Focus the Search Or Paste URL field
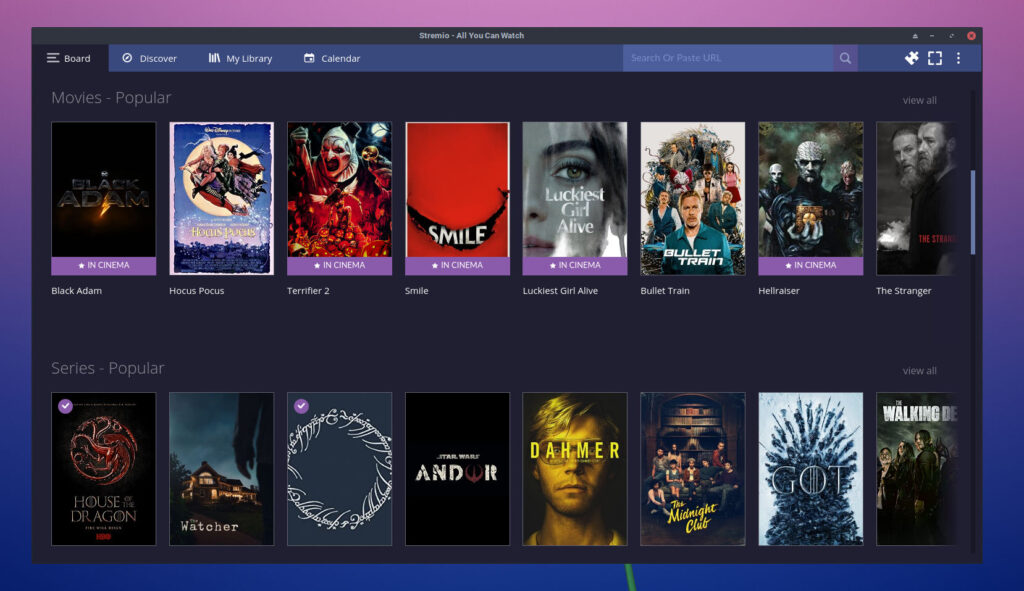Image resolution: width=1024 pixels, height=591 pixels. 728,58
